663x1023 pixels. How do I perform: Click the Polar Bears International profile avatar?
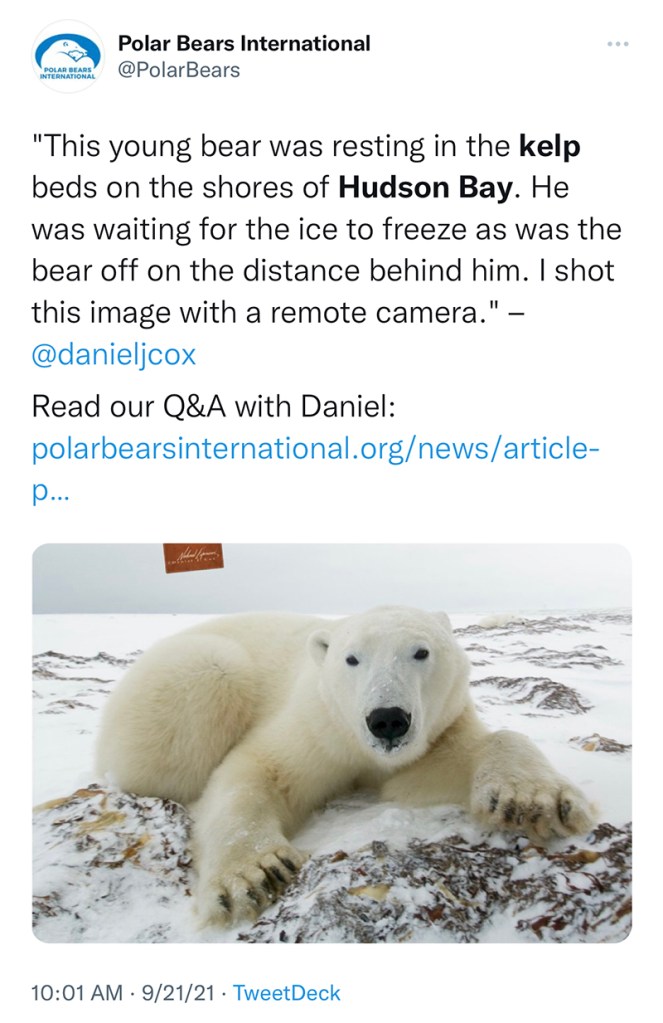[x=67, y=57]
